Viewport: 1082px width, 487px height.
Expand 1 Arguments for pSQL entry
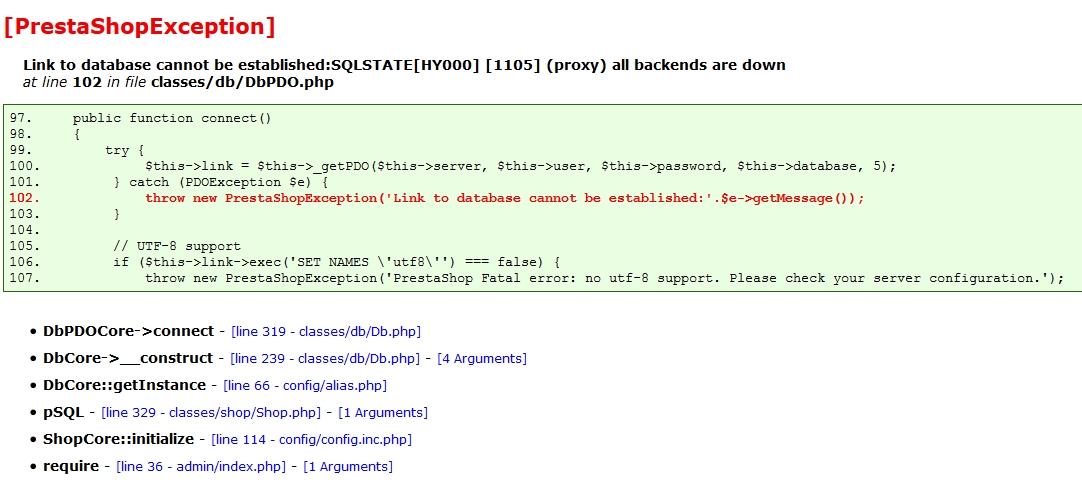tap(383, 413)
